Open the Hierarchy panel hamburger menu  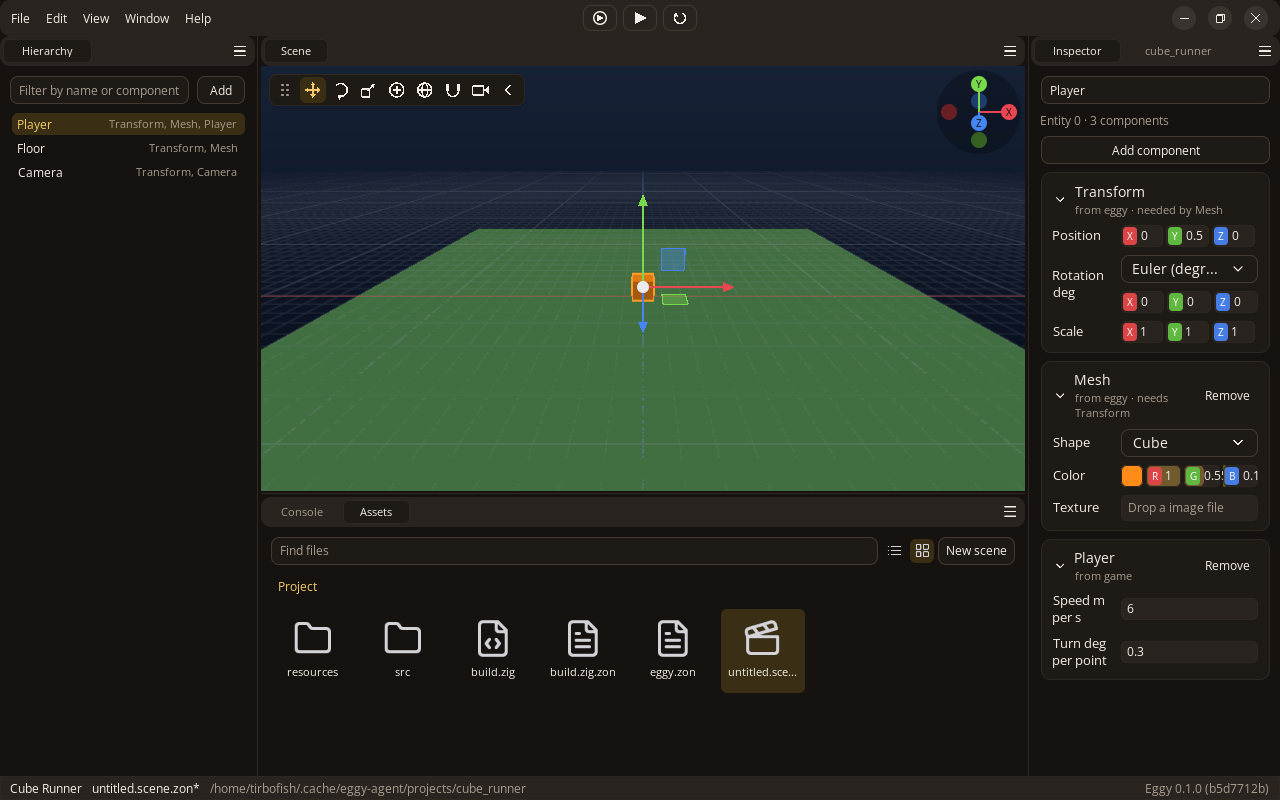pyautogui.click(x=239, y=51)
